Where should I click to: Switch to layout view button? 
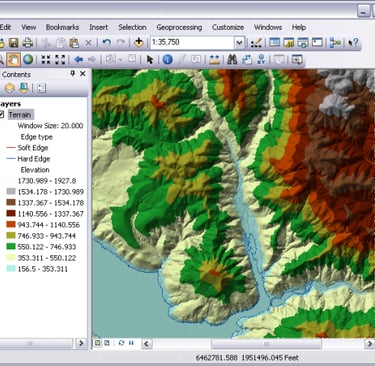pos(107,343)
